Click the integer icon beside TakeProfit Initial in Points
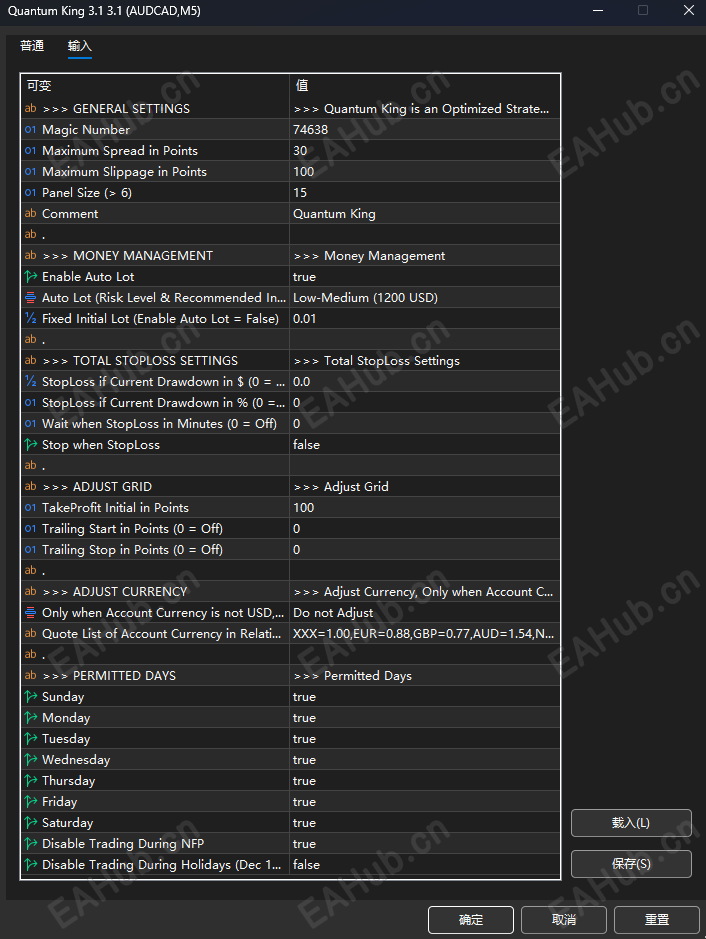Image resolution: width=706 pixels, height=939 pixels. (x=31, y=507)
